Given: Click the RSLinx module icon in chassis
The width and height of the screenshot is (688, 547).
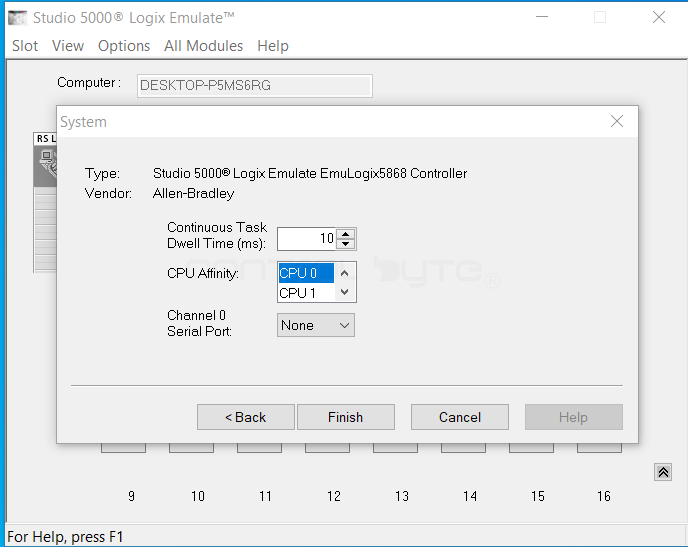Looking at the screenshot, I should point(46,165).
